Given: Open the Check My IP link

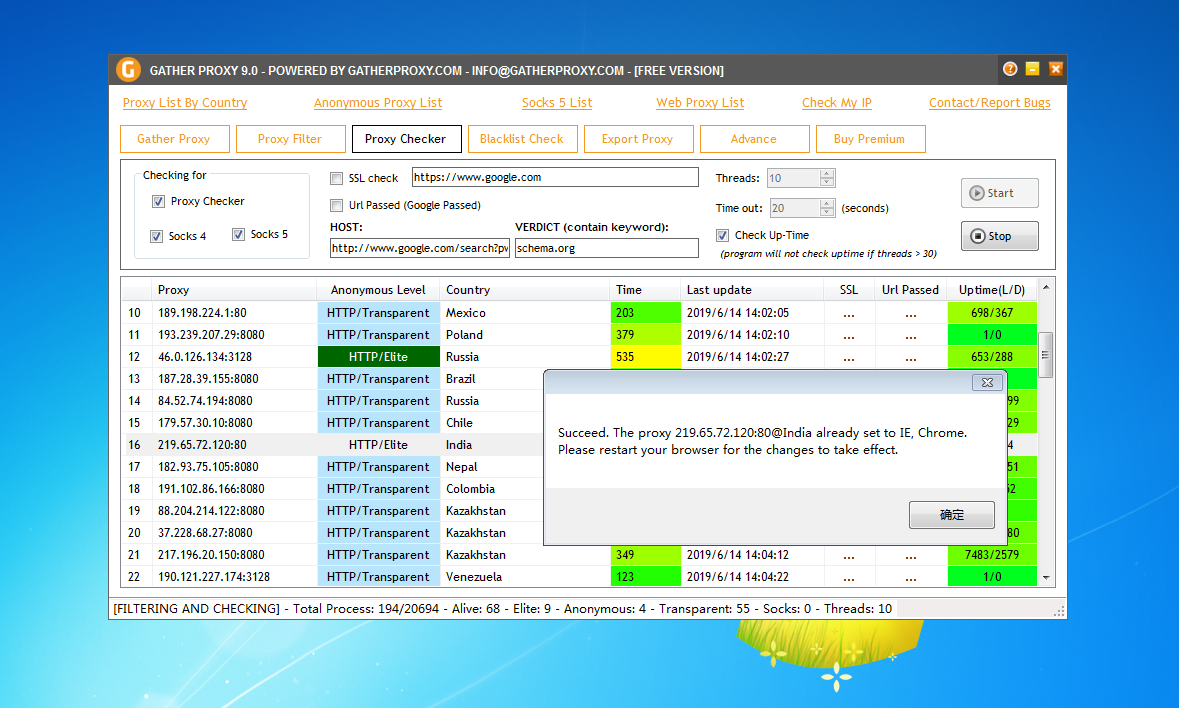Looking at the screenshot, I should 837,103.
